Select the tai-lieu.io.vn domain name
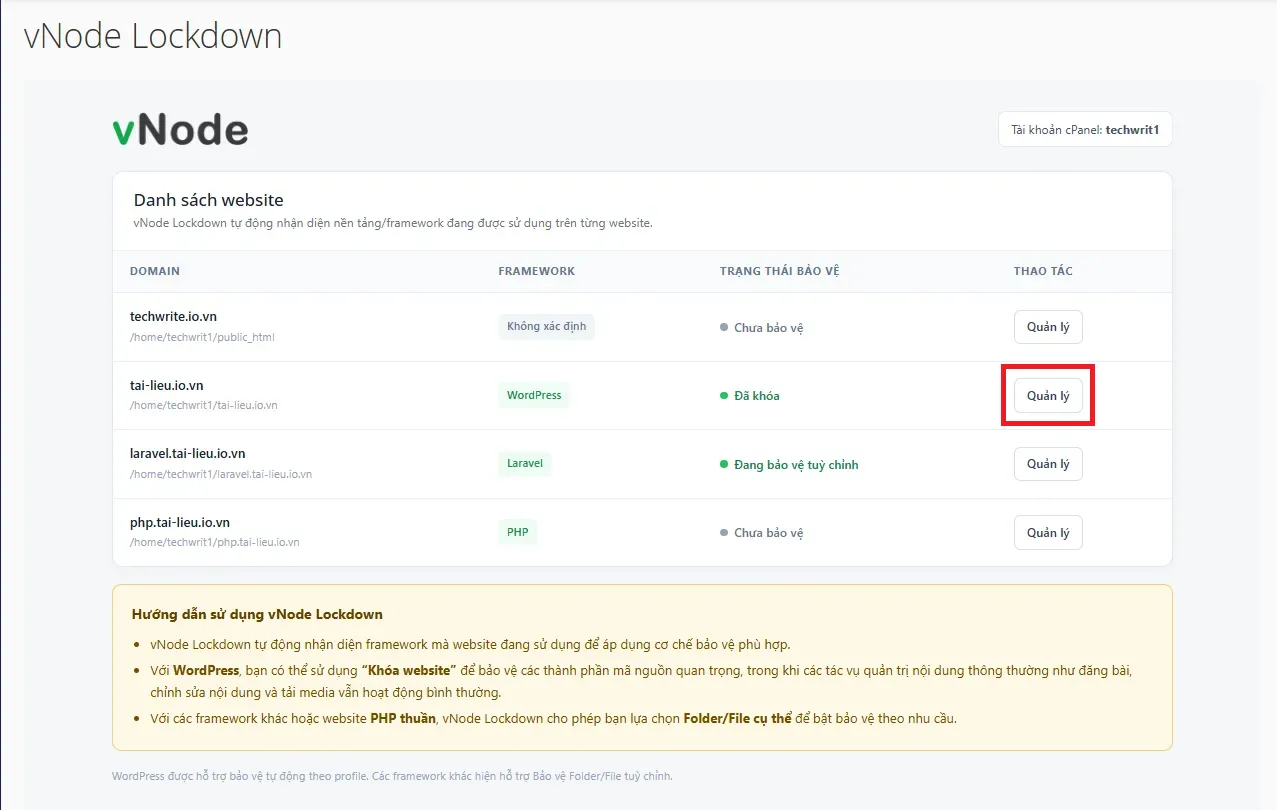 tap(167, 385)
